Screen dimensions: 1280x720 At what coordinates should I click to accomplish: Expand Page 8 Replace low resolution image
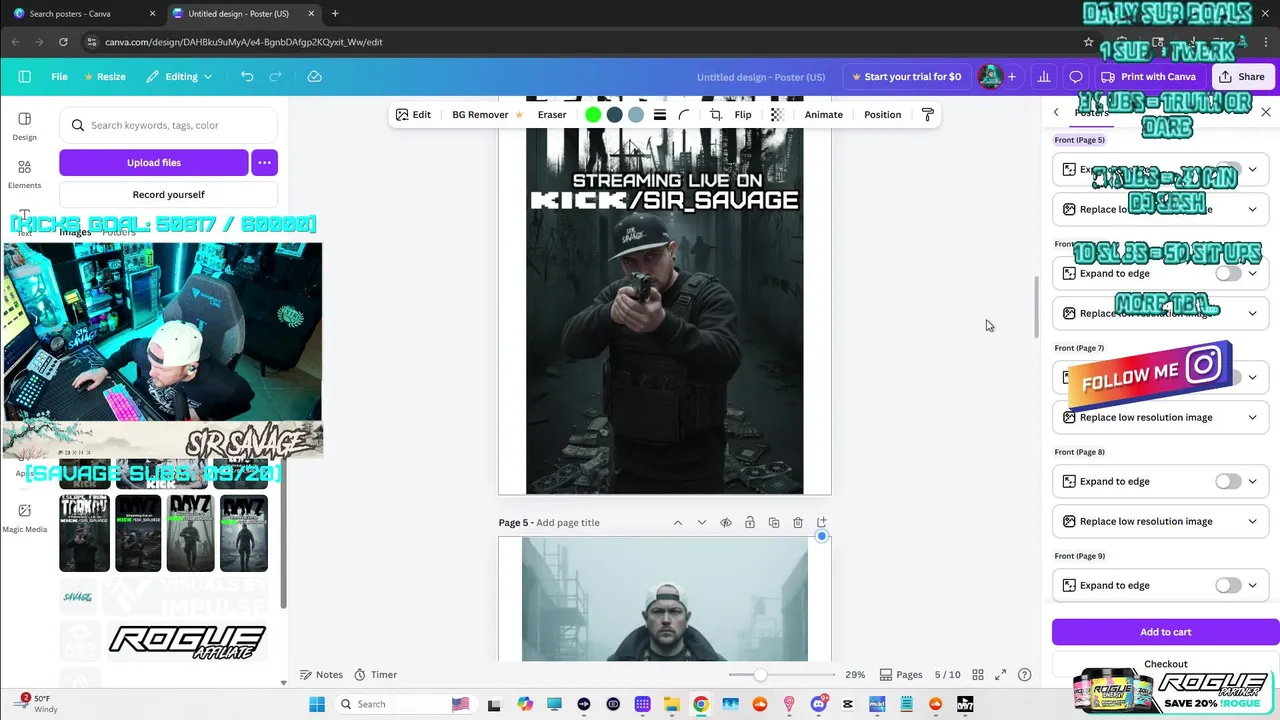1252,521
